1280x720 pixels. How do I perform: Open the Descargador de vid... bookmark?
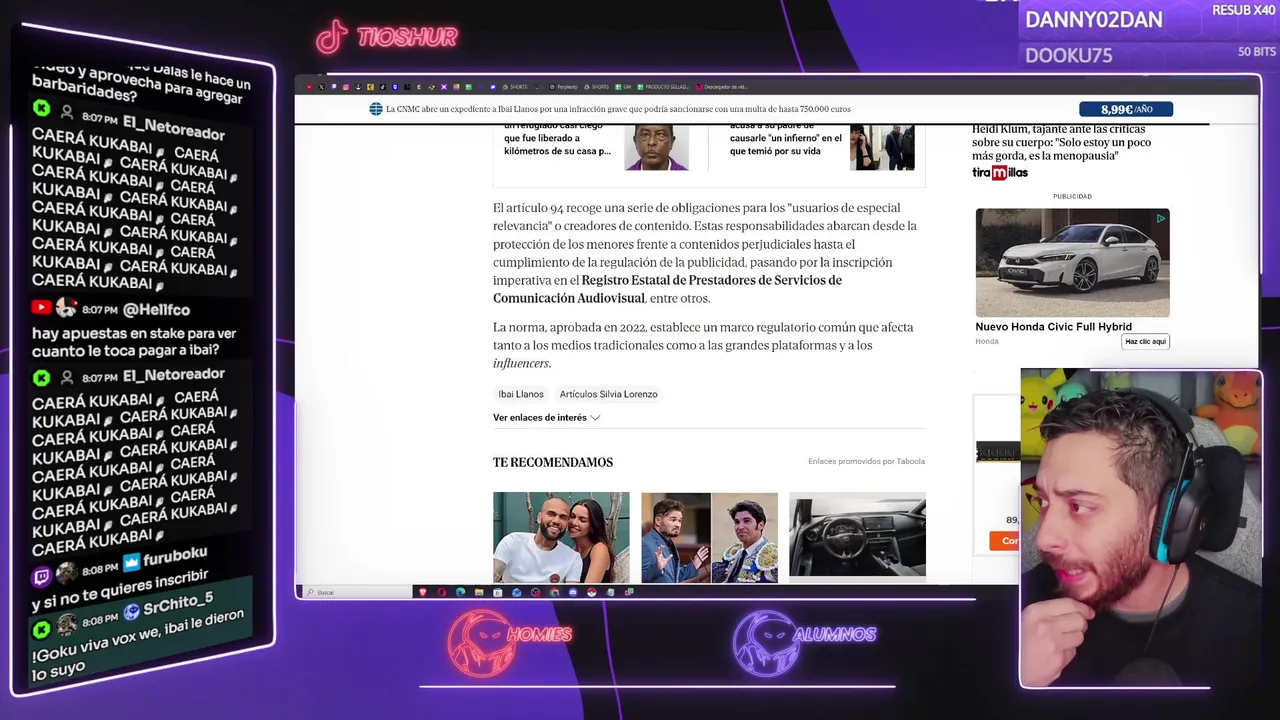click(x=722, y=87)
